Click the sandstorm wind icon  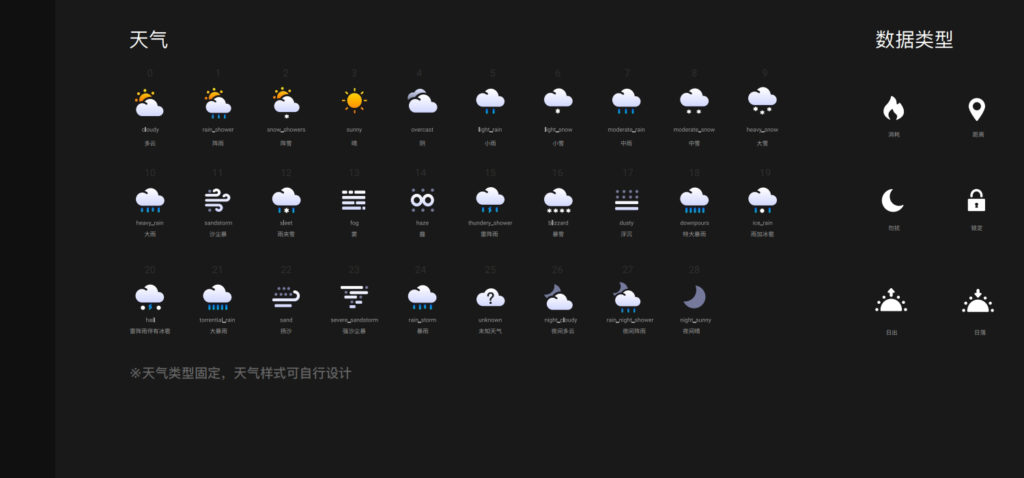coord(218,200)
